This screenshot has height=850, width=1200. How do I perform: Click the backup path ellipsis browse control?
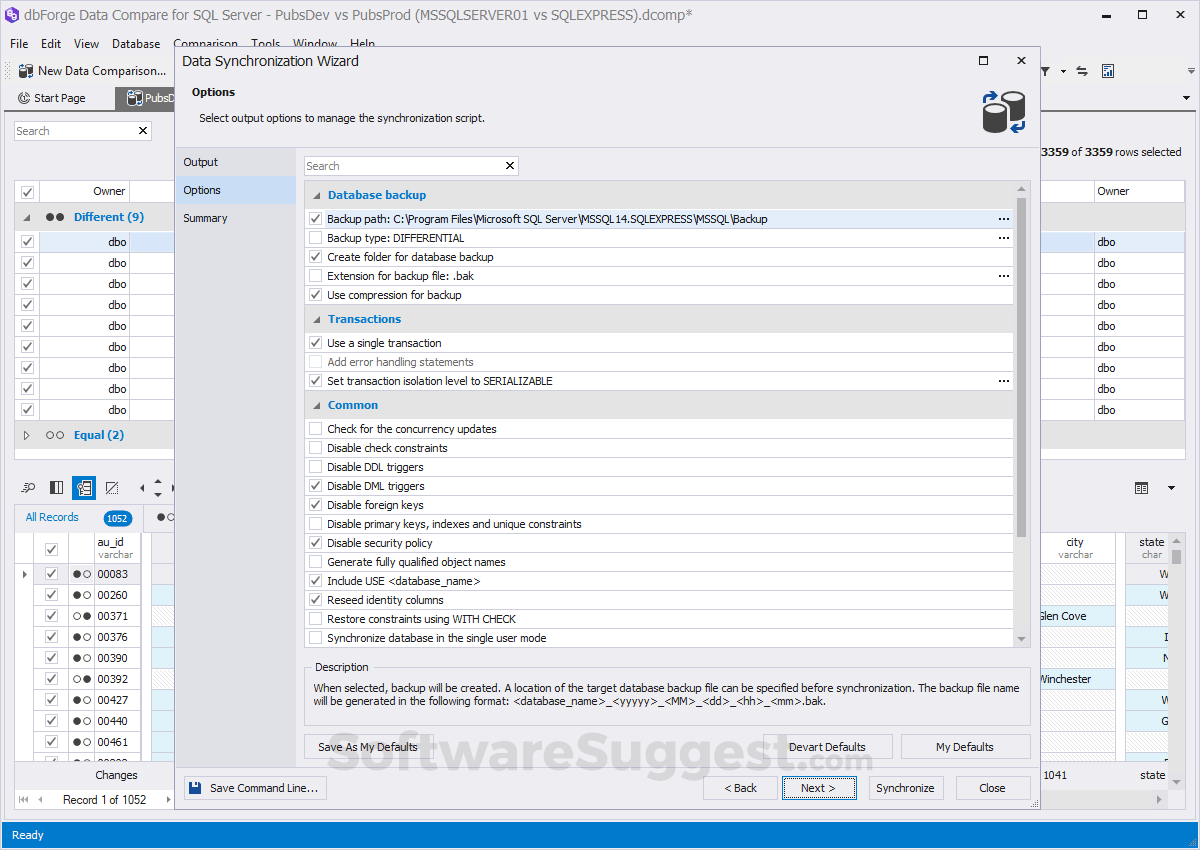point(1003,218)
